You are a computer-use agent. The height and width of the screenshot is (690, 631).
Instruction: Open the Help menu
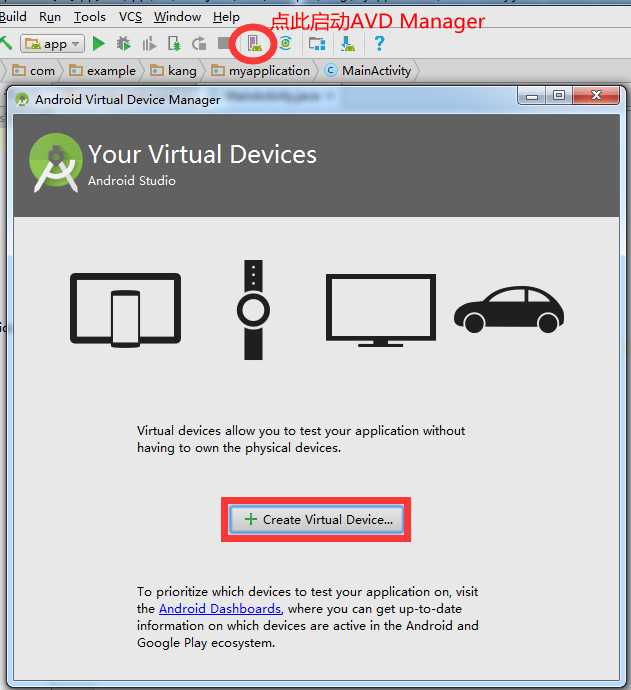(x=226, y=17)
